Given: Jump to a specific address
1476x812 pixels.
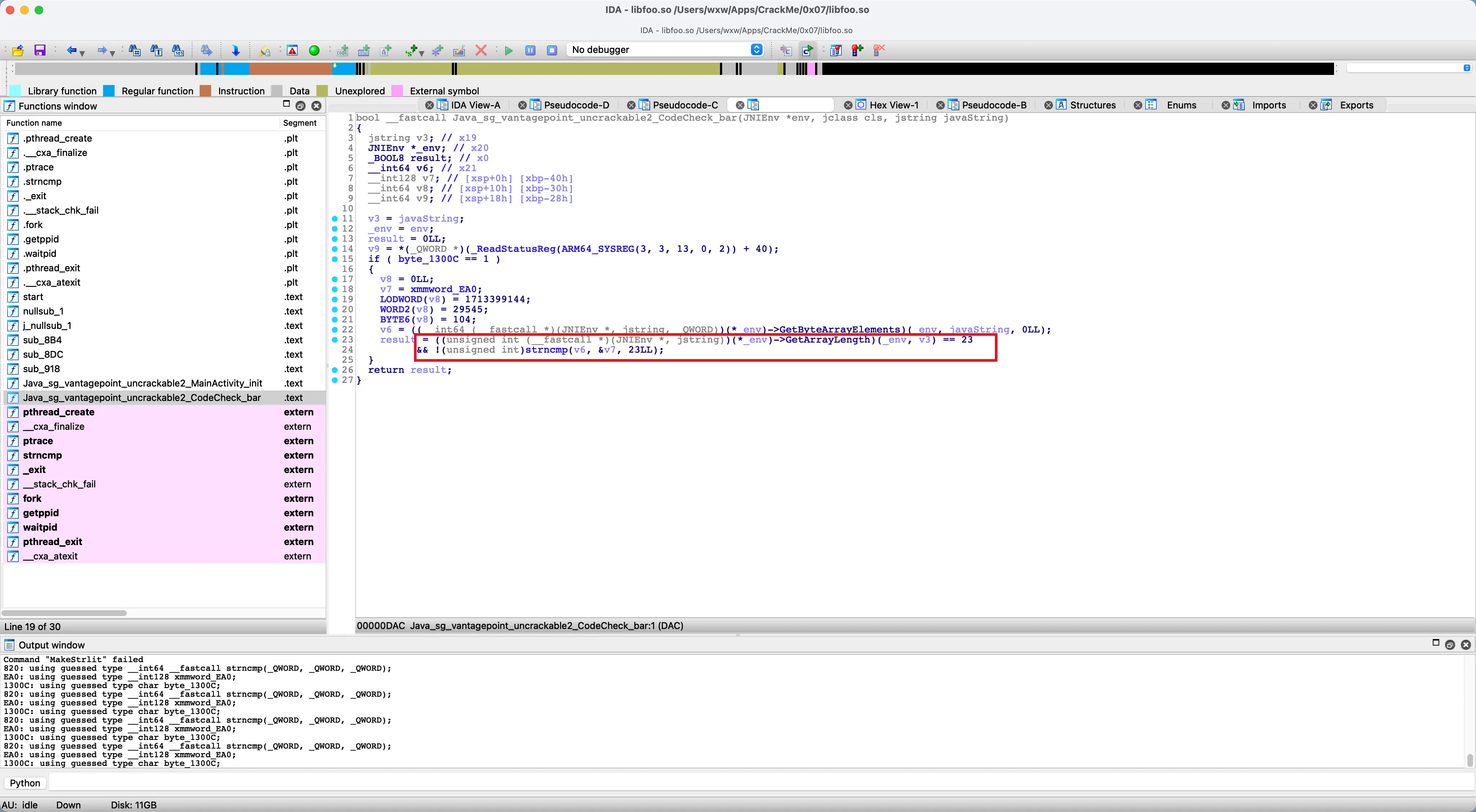Looking at the screenshot, I should pyautogui.click(x=236, y=50).
